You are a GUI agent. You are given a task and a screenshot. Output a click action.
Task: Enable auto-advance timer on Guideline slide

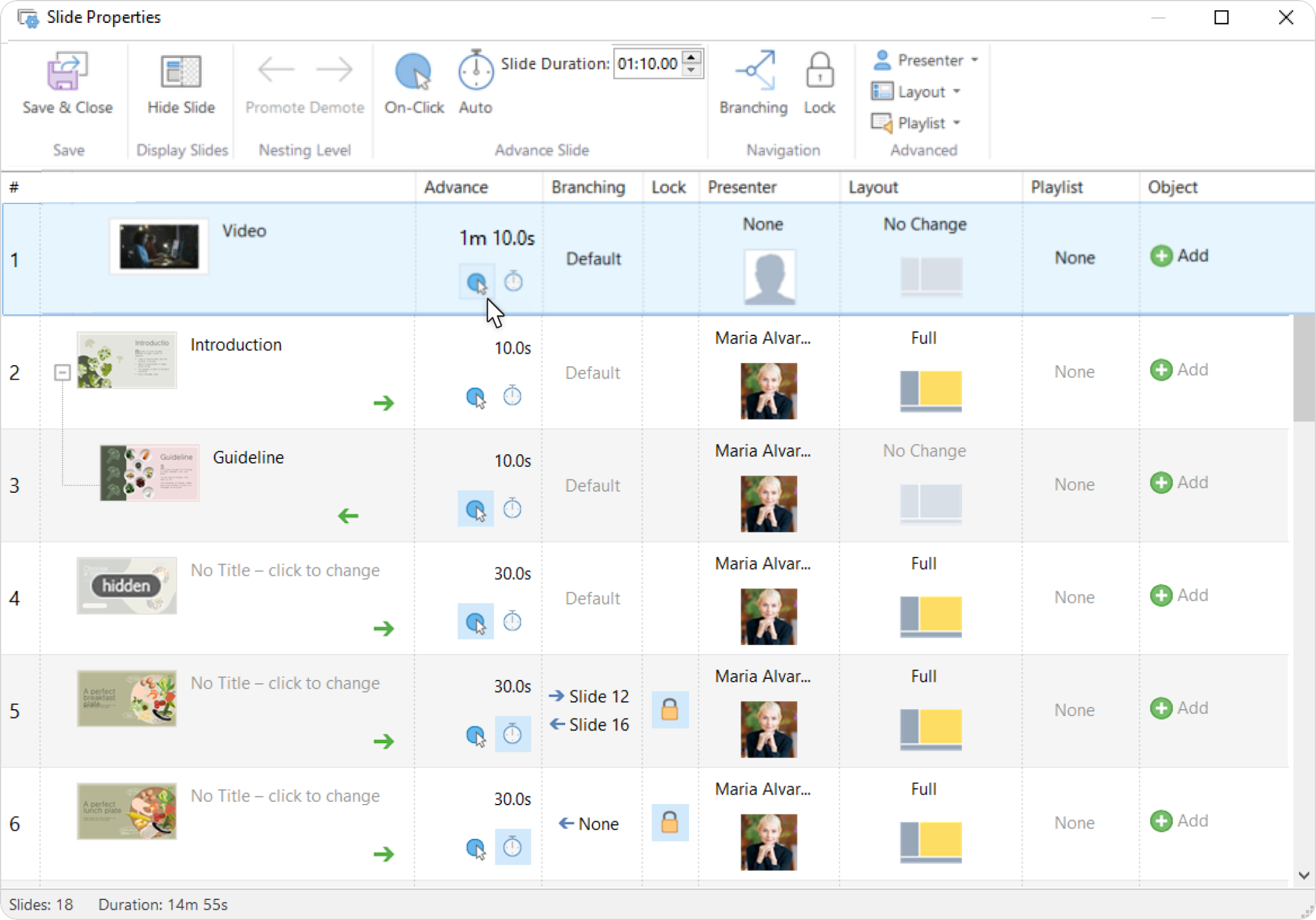(512, 509)
